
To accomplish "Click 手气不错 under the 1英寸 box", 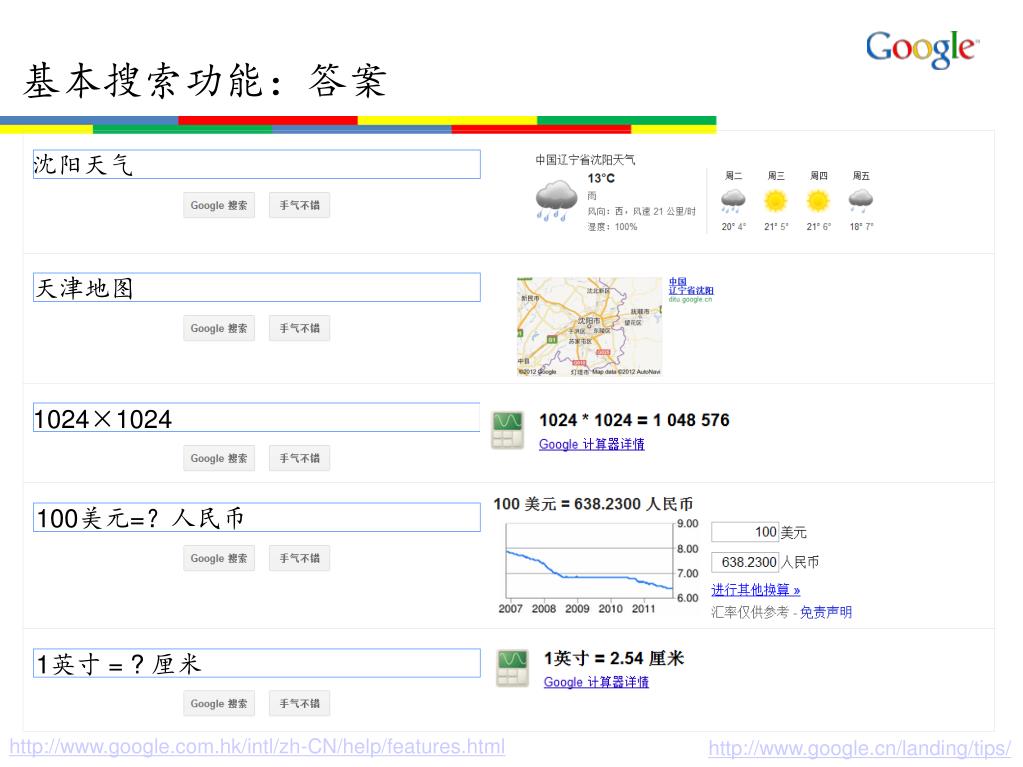I will click(x=299, y=704).
